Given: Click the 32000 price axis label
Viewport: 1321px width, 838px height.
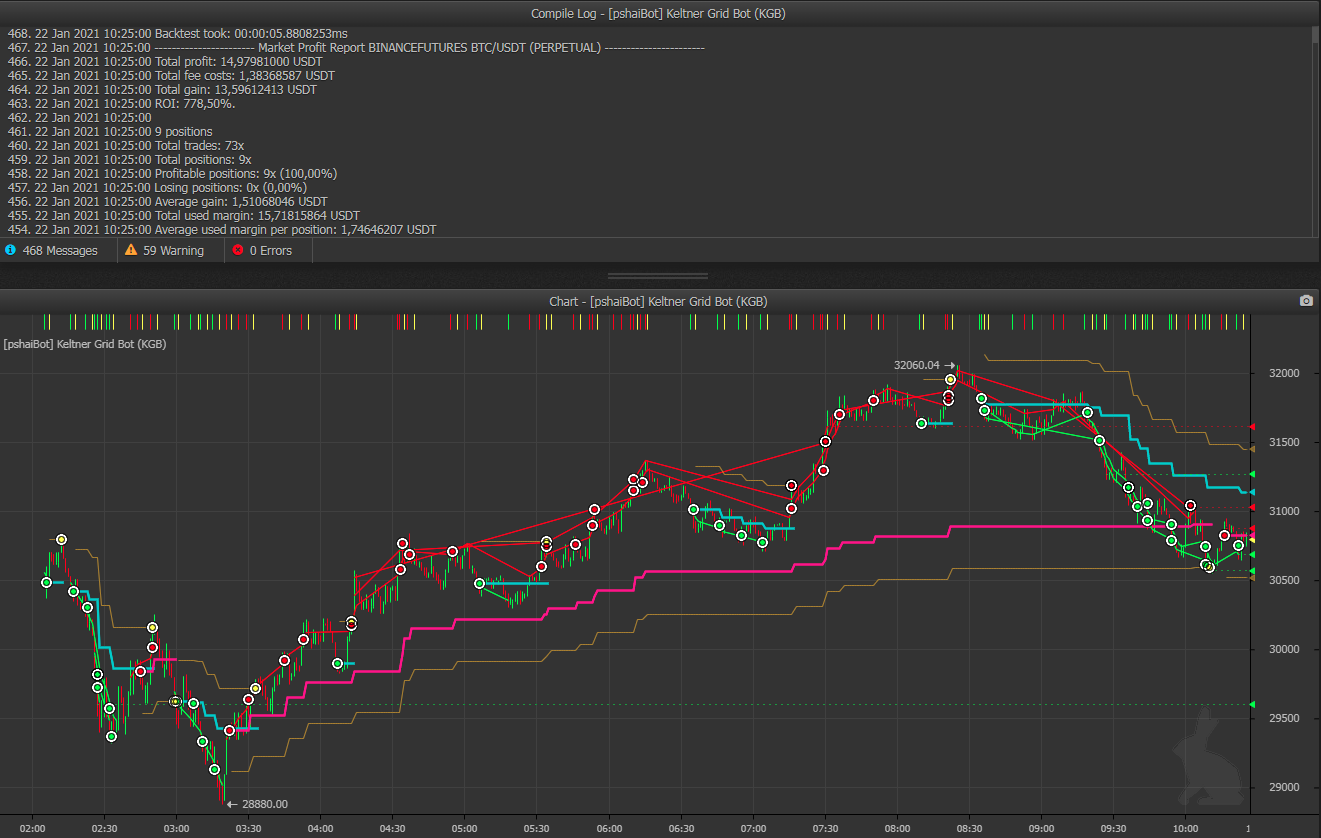Looking at the screenshot, I should (x=1286, y=373).
